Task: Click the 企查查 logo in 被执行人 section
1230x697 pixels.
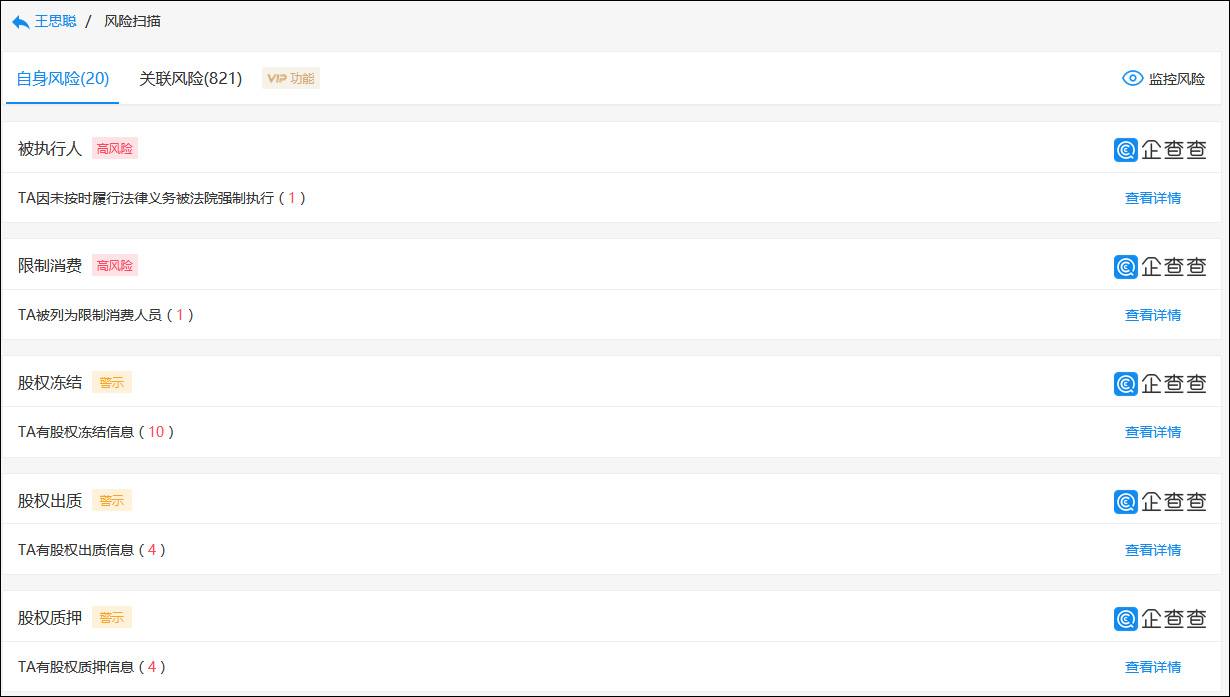Action: [x=1160, y=149]
